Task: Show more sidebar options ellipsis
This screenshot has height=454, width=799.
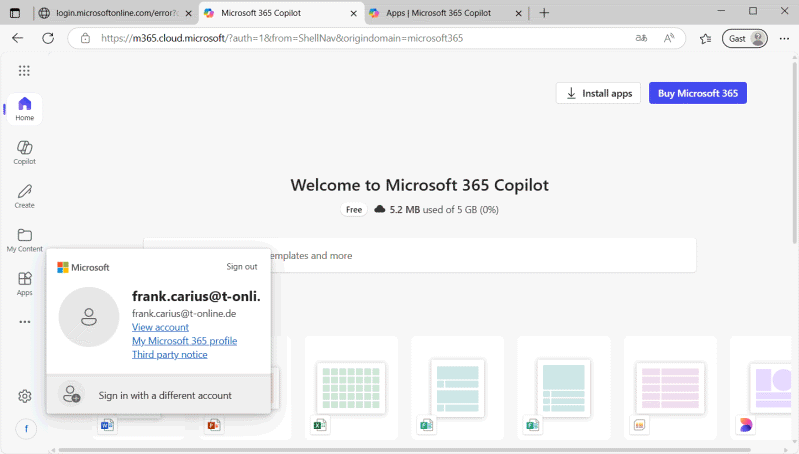Action: tap(24, 322)
